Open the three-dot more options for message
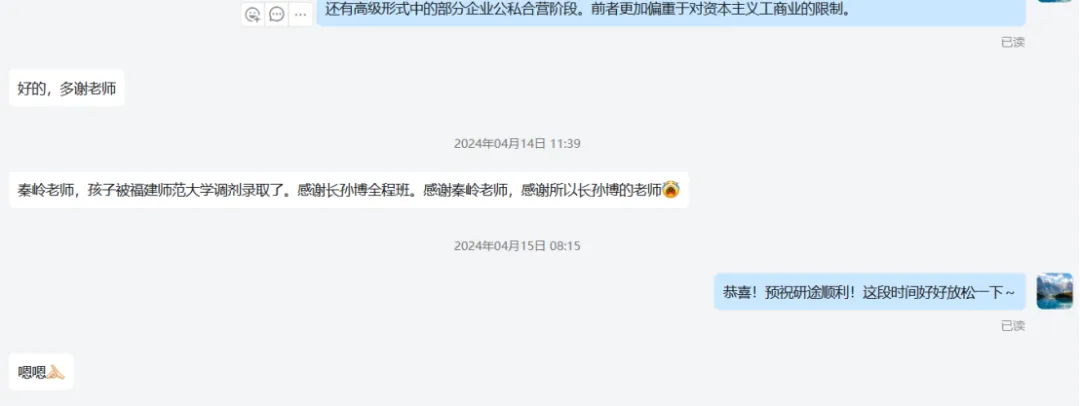This screenshot has height=406, width=1080. click(300, 14)
